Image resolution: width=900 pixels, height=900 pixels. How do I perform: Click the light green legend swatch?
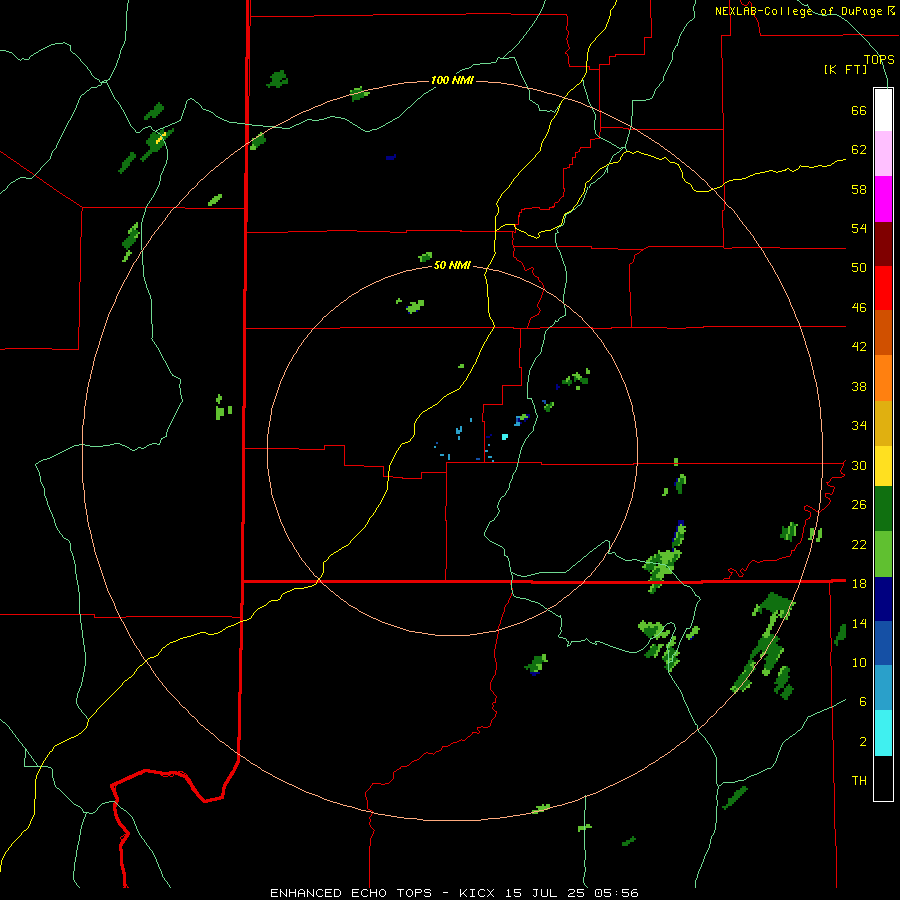tap(883, 554)
